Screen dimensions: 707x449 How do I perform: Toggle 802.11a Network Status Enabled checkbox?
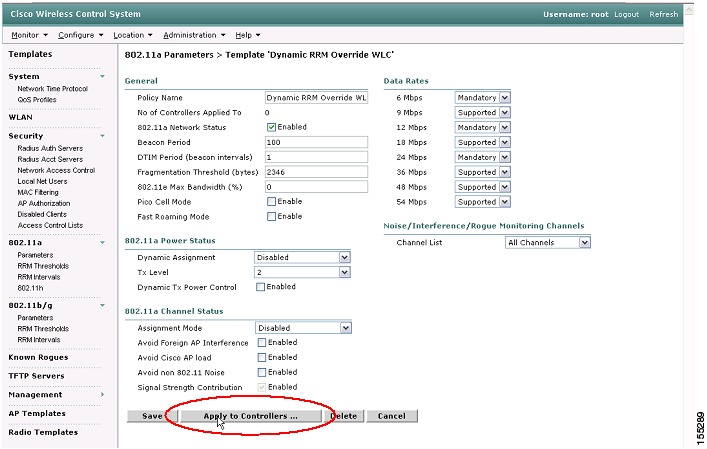click(271, 128)
